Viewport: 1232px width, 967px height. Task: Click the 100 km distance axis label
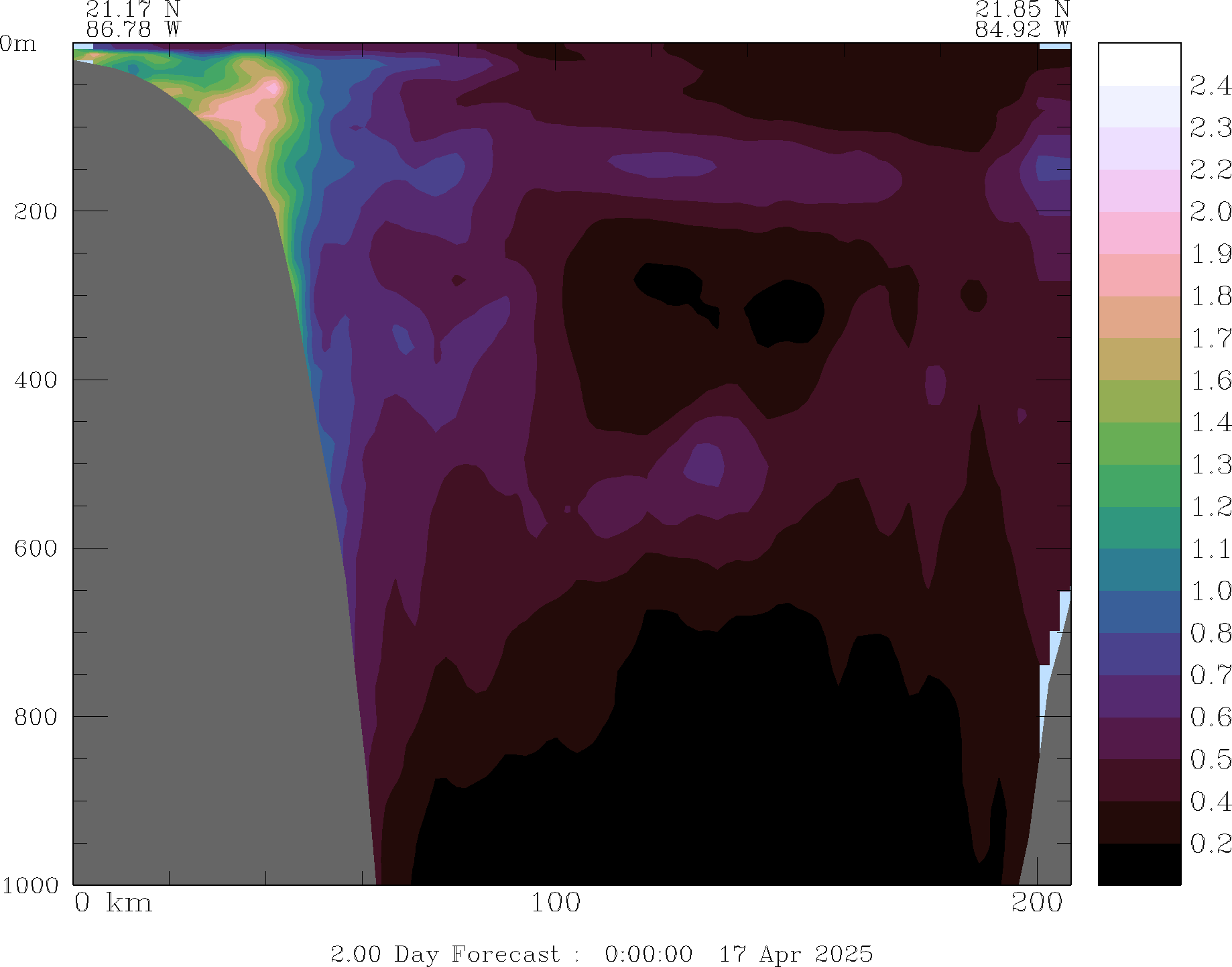(x=555, y=903)
